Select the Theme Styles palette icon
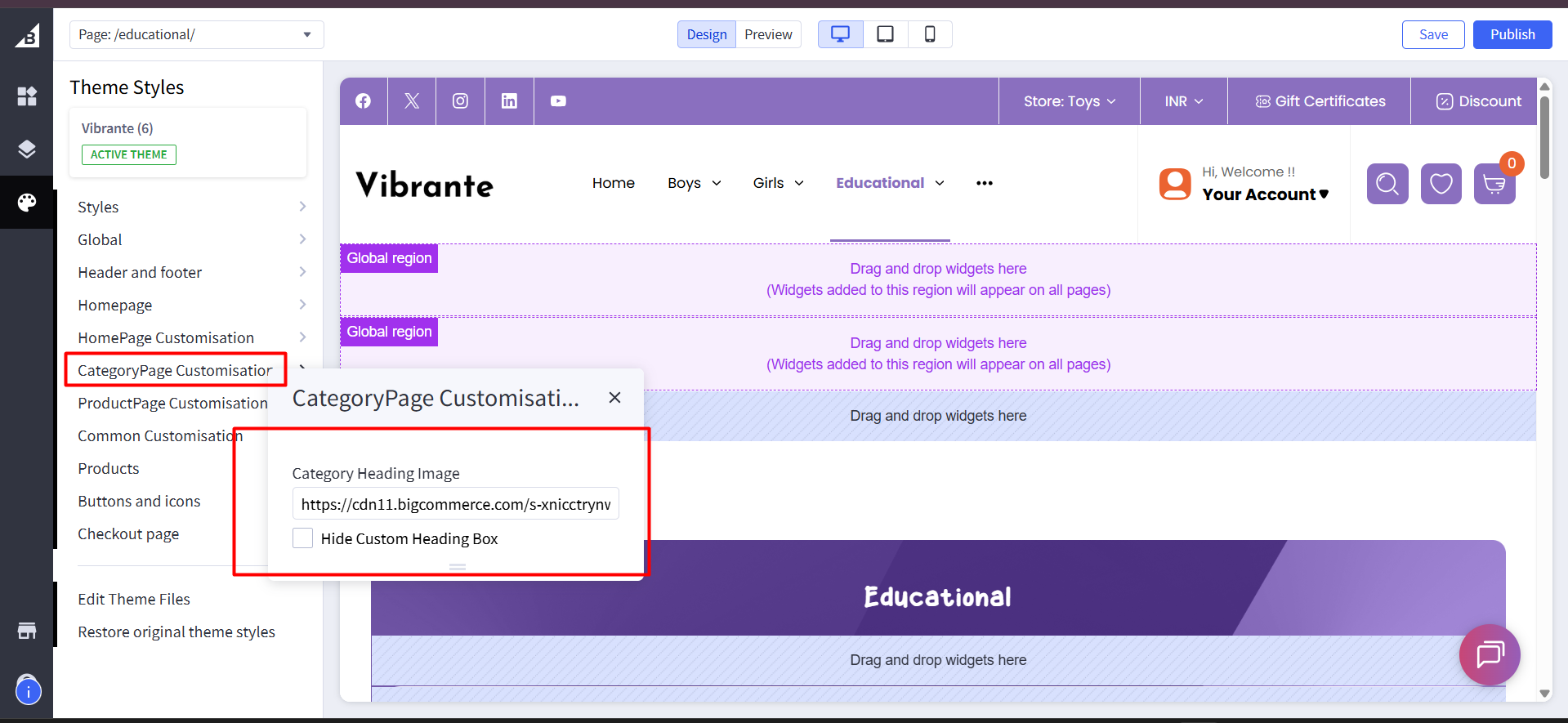 [27, 202]
